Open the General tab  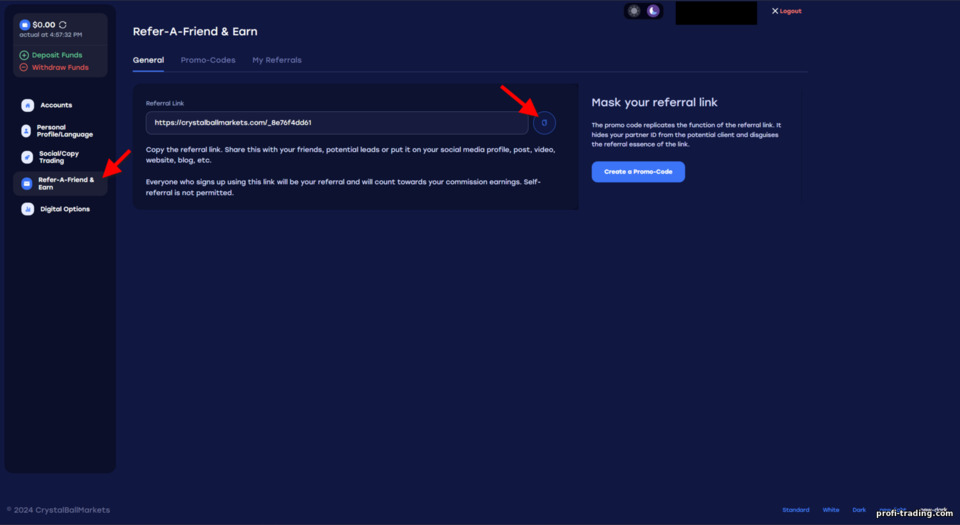148,60
